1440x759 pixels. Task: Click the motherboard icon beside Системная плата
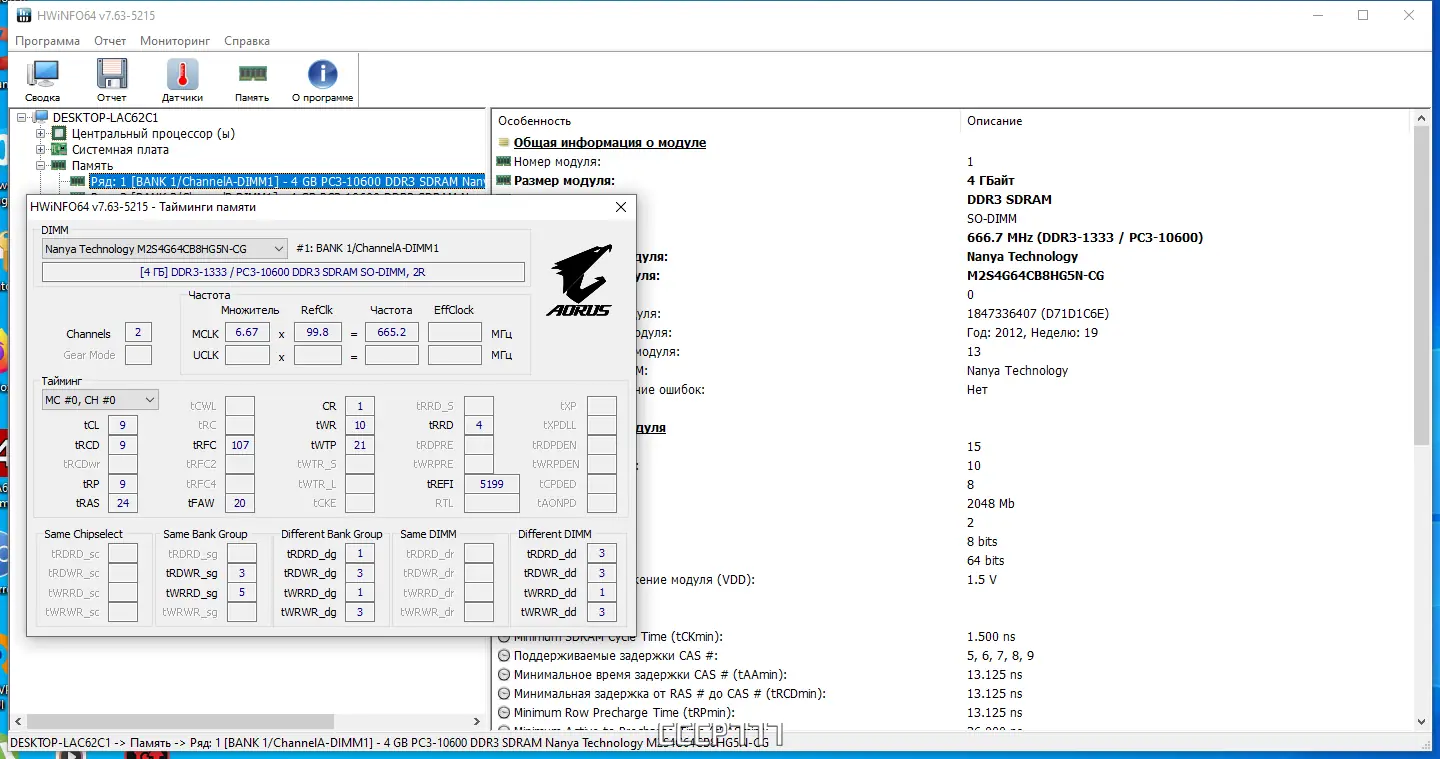tap(59, 150)
